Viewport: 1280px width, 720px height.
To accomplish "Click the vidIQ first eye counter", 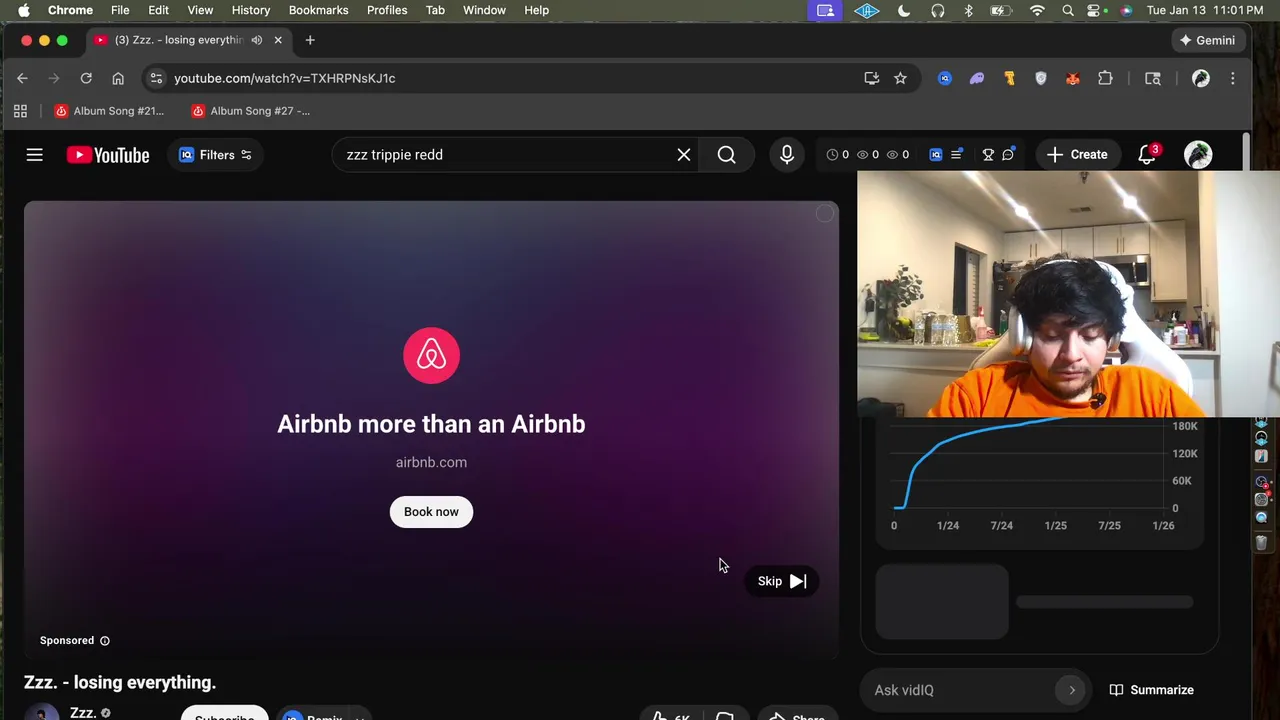I will point(862,155).
